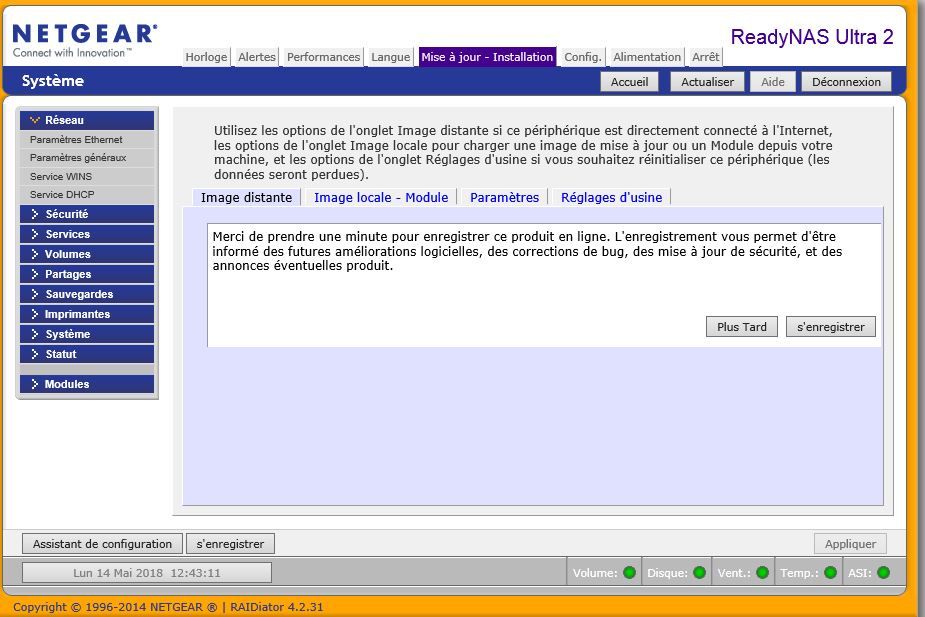The width and height of the screenshot is (925, 617).
Task: Click the Déconnexion button
Action: [x=846, y=82]
